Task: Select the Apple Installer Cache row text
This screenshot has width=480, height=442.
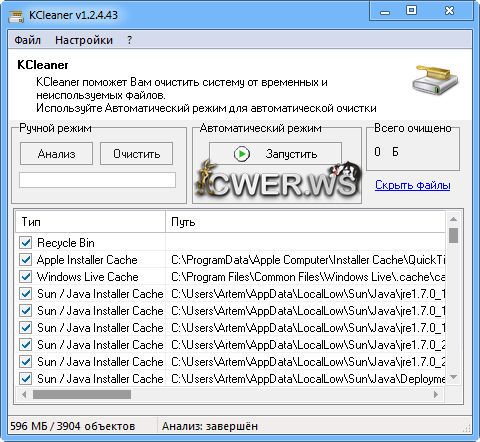Action: [87, 260]
